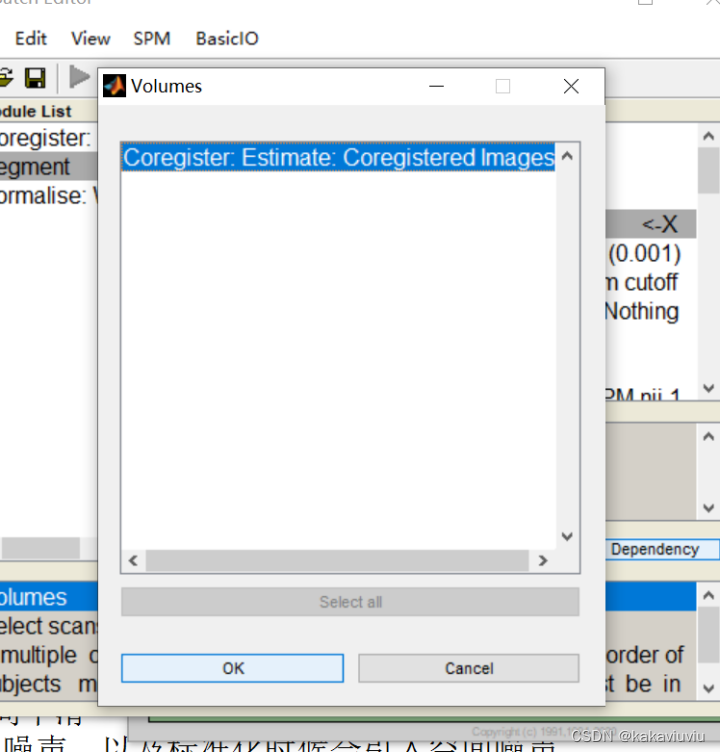
Task: Select the Segment module in Module List
Action: (x=48, y=166)
